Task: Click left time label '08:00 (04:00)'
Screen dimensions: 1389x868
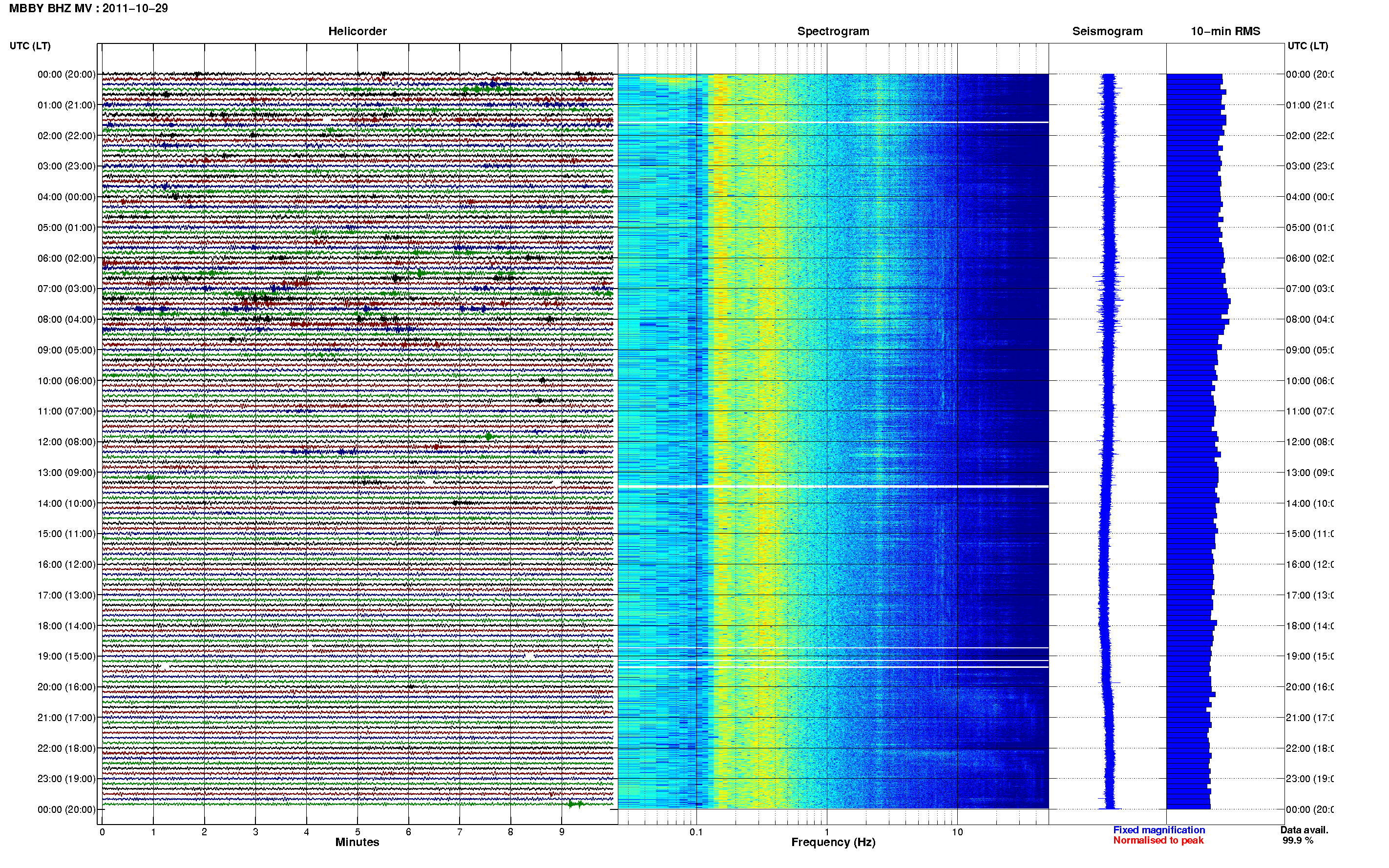Action: 66,319
